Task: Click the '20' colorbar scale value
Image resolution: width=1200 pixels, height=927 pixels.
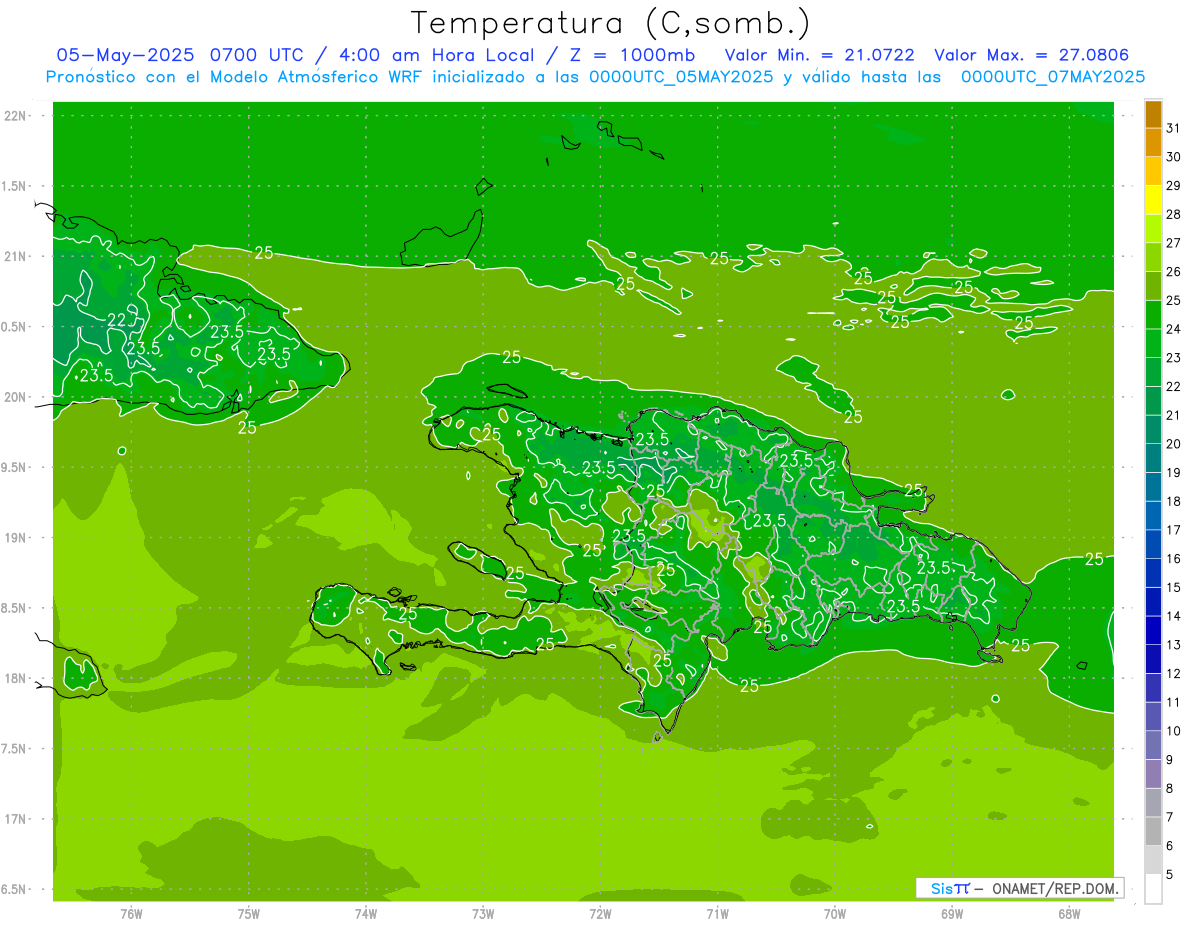Action: click(1174, 444)
